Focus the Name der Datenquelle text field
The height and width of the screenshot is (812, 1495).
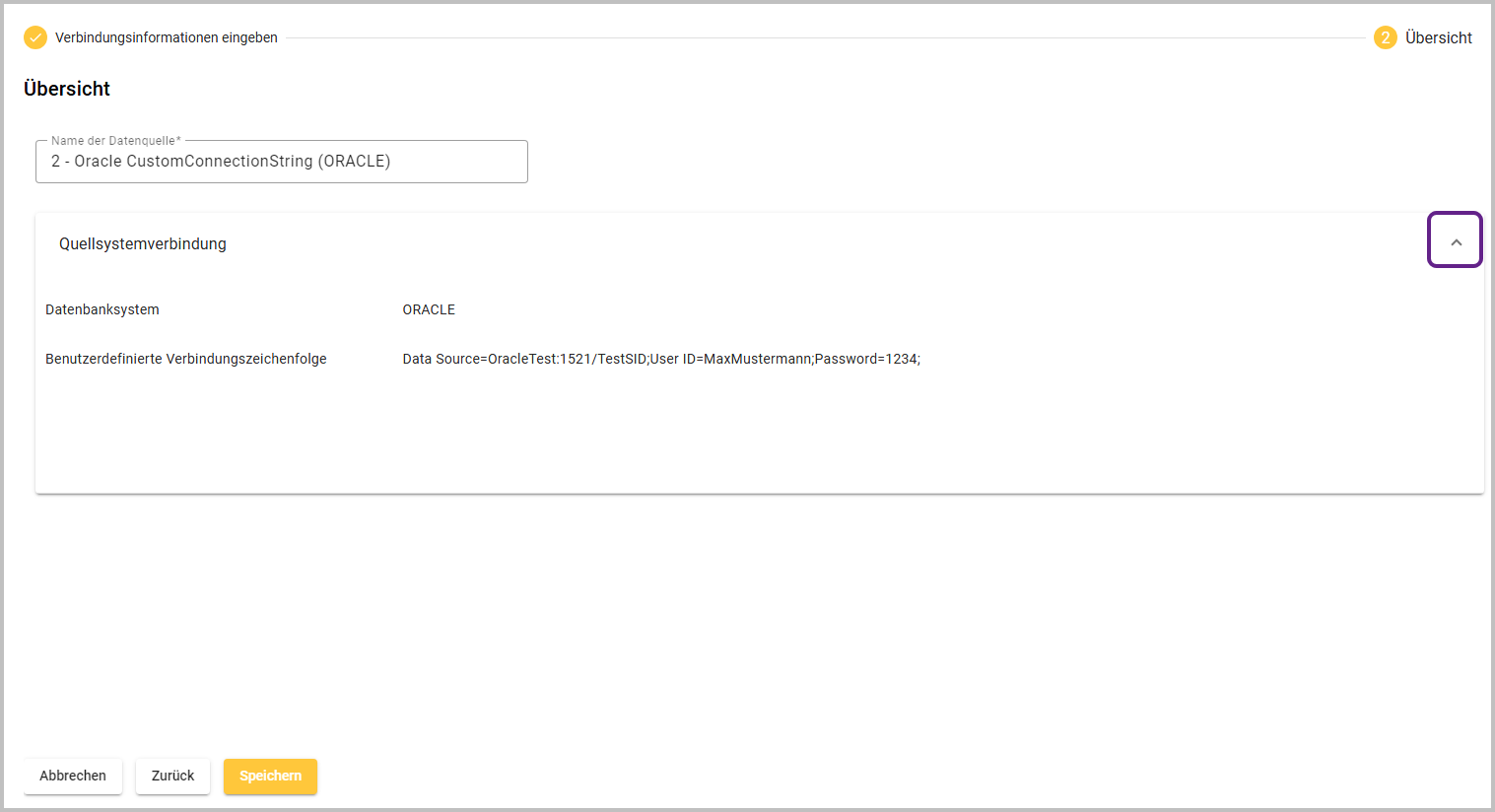click(281, 162)
